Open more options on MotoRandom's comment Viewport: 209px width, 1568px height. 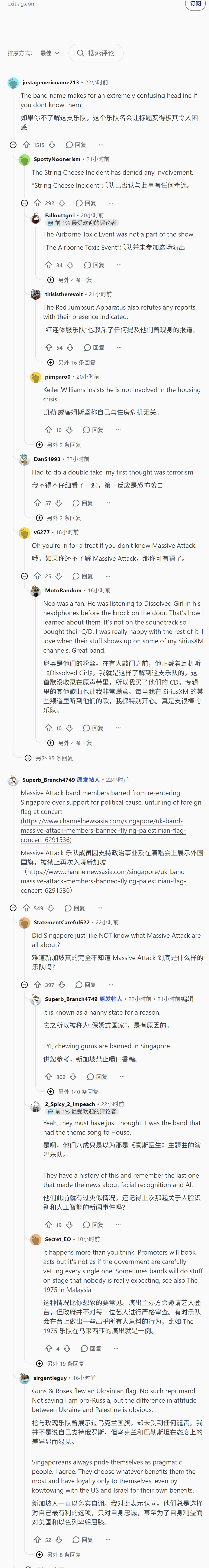tap(118, 728)
